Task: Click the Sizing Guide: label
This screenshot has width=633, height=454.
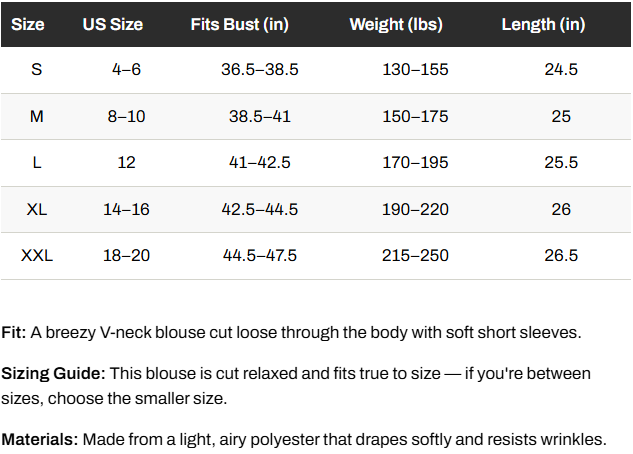Action: (53, 374)
